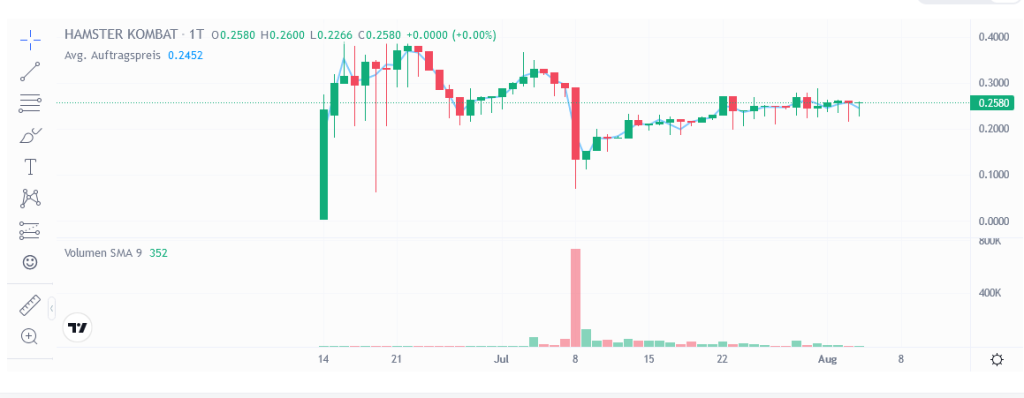Open the chart patterns tool
This screenshot has height=398, width=1024.
(x=30, y=198)
